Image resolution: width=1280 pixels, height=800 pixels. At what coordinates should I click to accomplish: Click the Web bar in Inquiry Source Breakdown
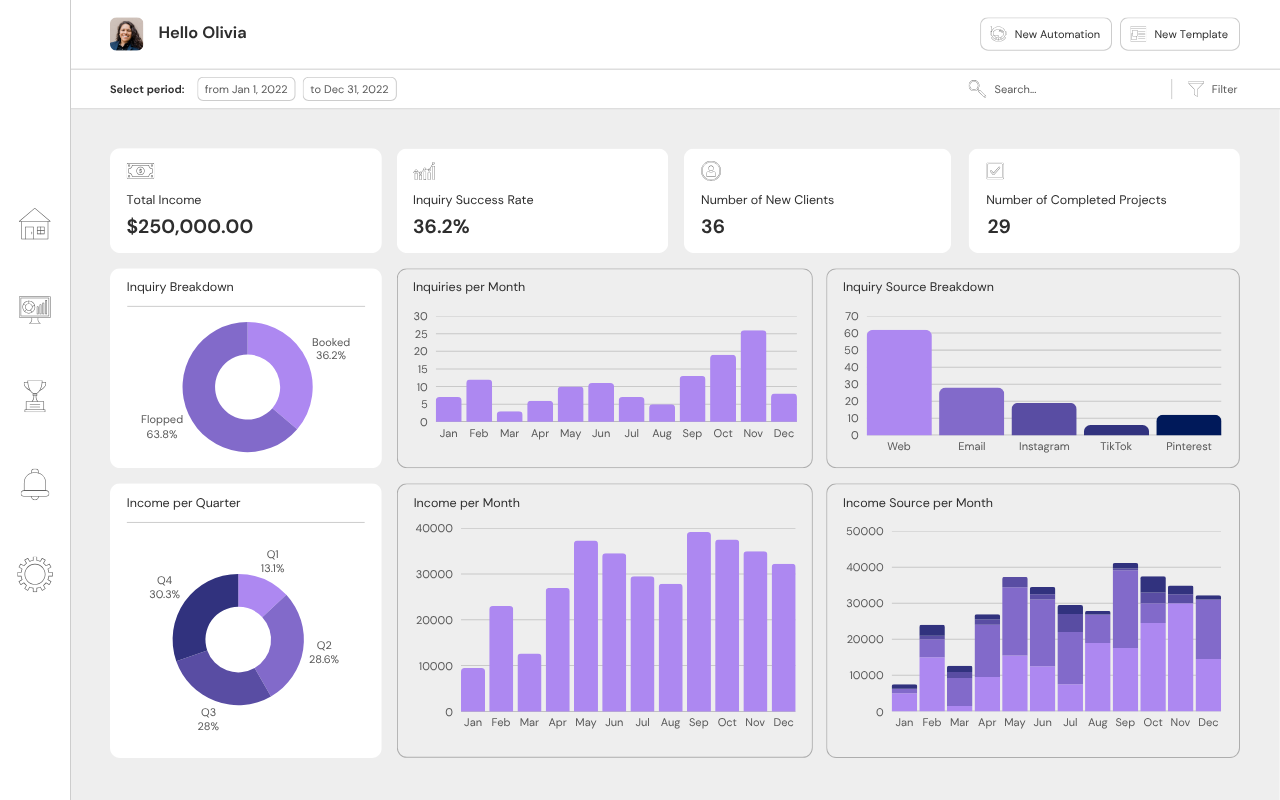click(898, 380)
